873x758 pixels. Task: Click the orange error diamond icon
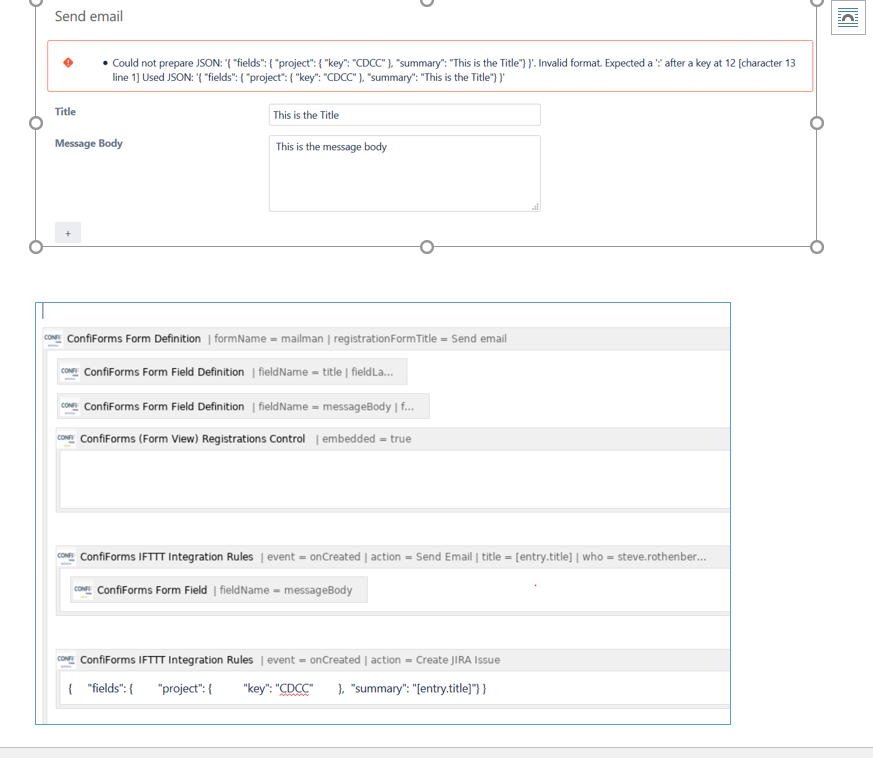pyautogui.click(x=68, y=62)
